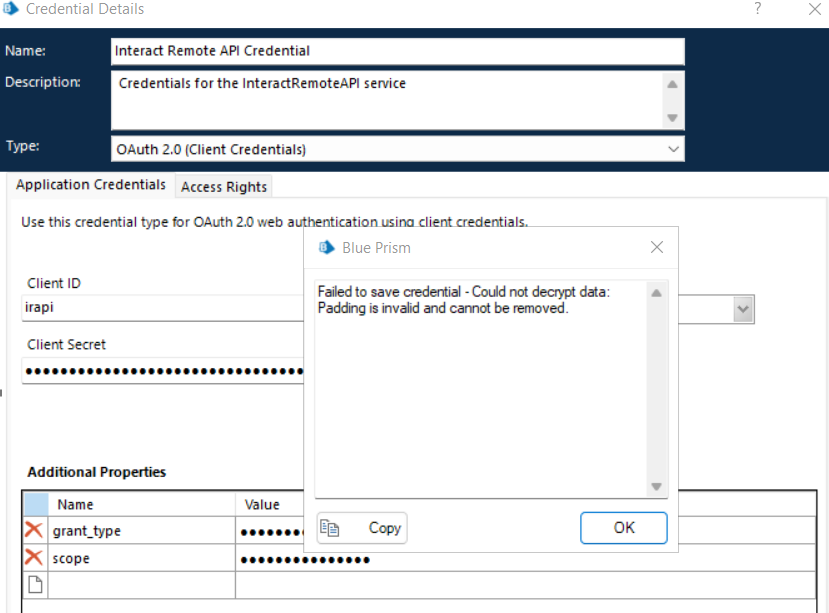The image size is (829, 613).
Task: Click the Blue Prism dialog logo icon
Action: click(x=326, y=247)
